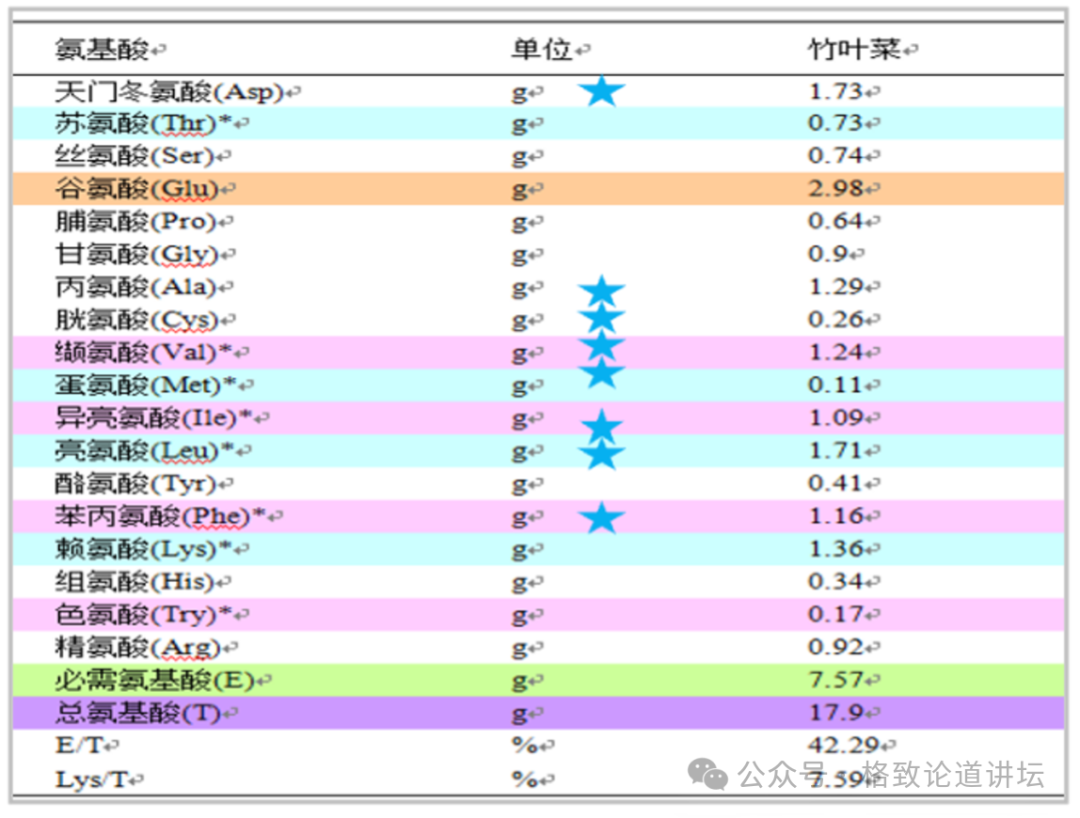Click the 色氨酸(Try)* row label

144,614
